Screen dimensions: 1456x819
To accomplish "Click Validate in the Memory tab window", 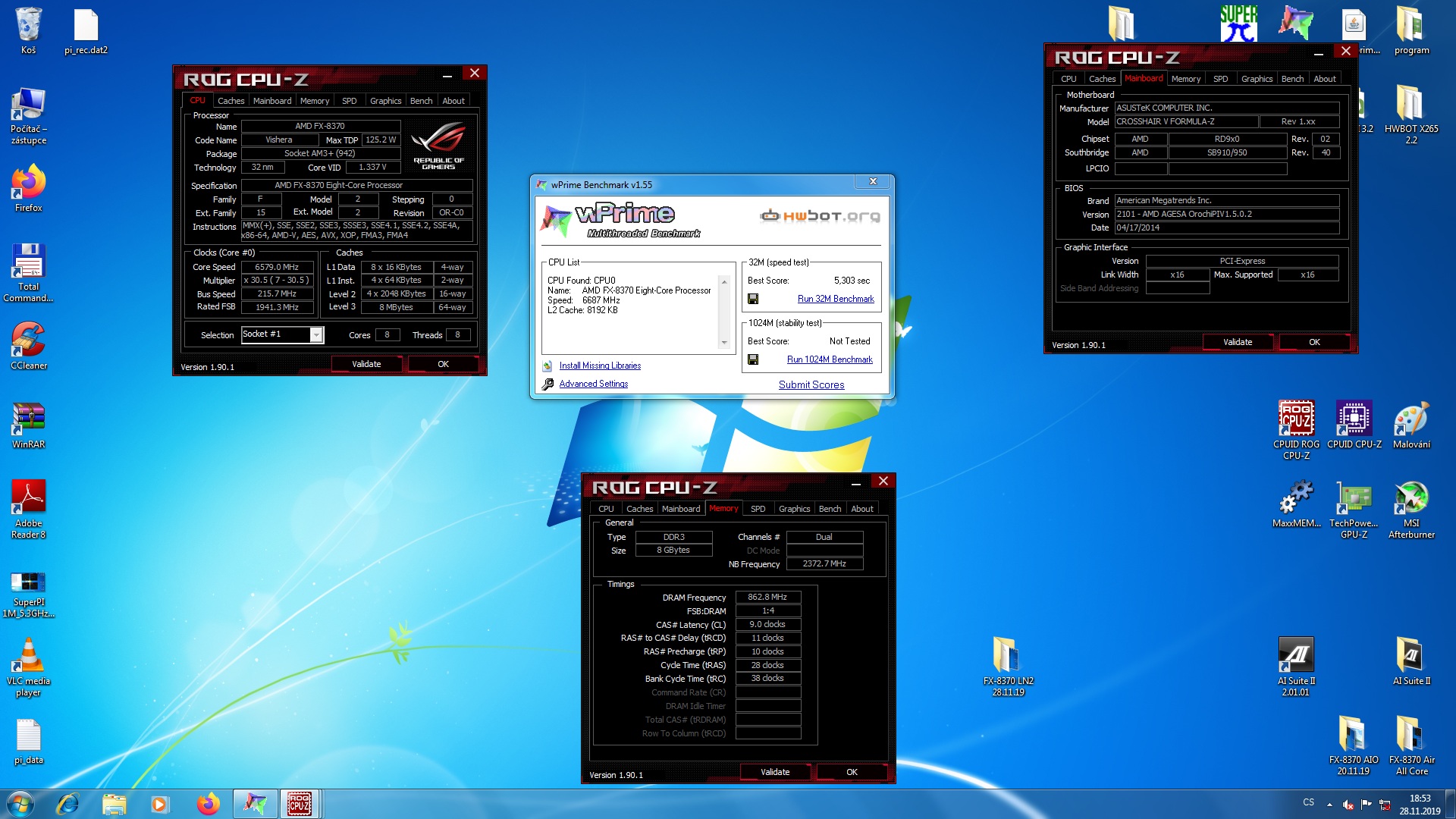I will (775, 772).
